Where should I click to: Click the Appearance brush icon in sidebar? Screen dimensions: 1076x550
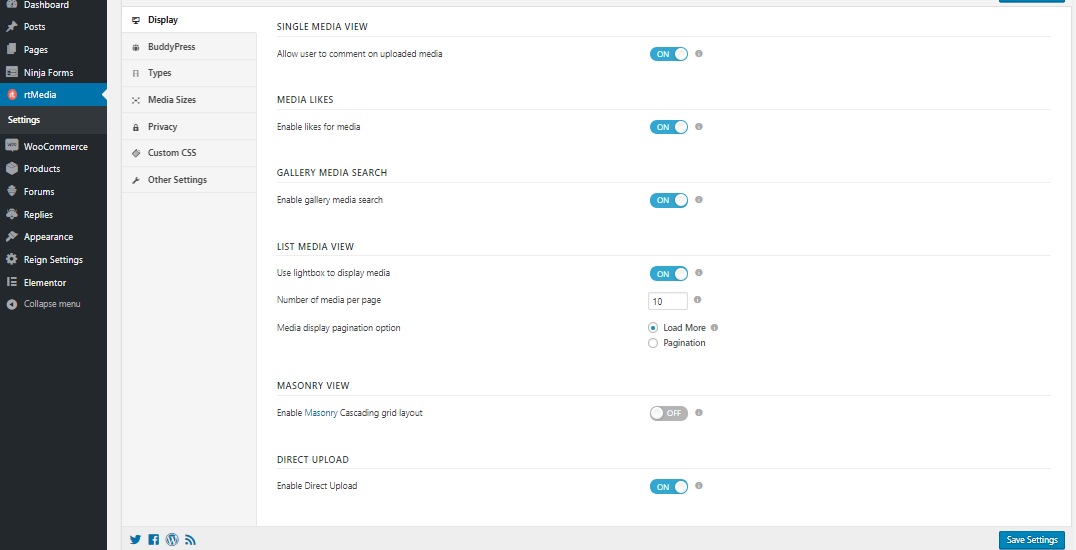12,237
